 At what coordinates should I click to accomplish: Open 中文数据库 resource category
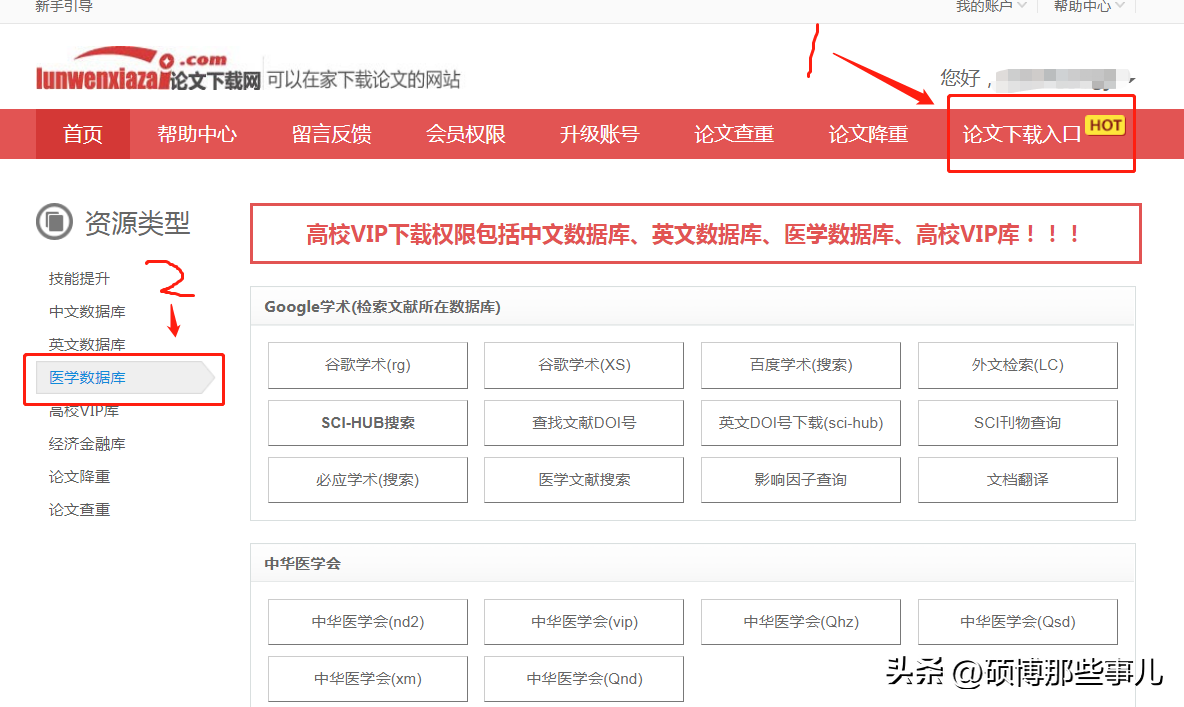tap(88, 312)
